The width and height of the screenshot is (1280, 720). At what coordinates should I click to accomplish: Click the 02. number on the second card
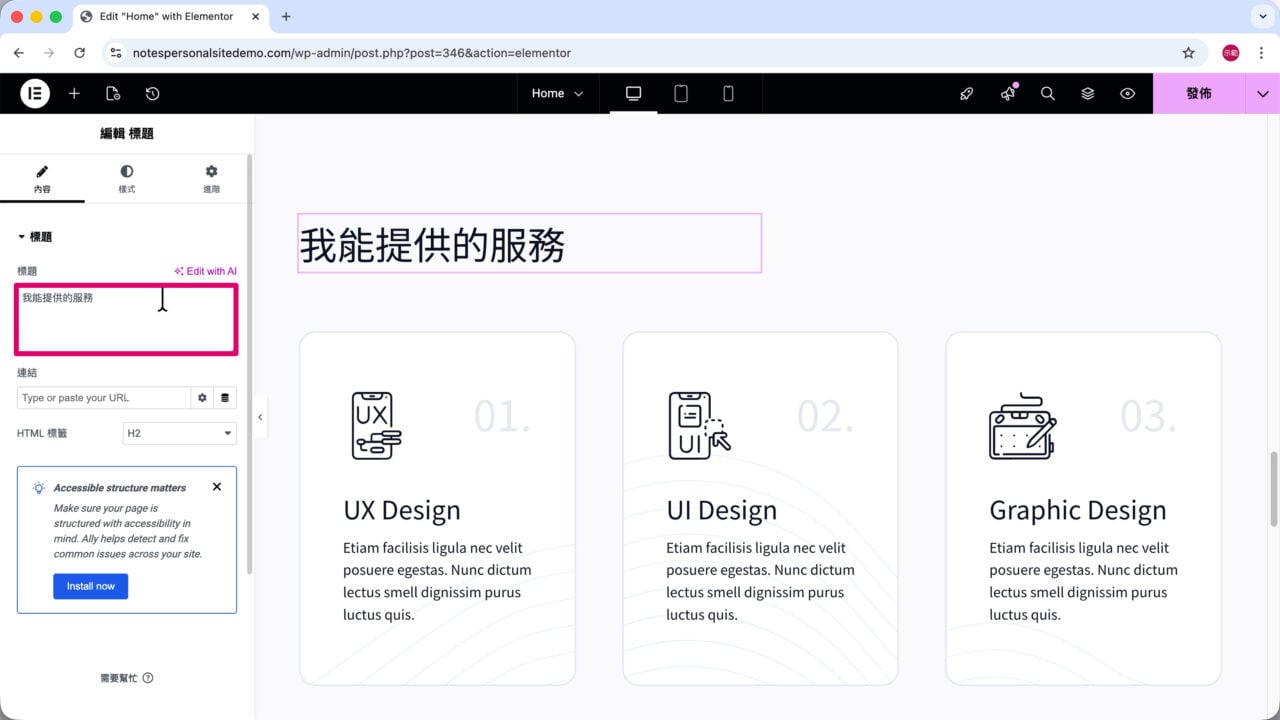[825, 417]
